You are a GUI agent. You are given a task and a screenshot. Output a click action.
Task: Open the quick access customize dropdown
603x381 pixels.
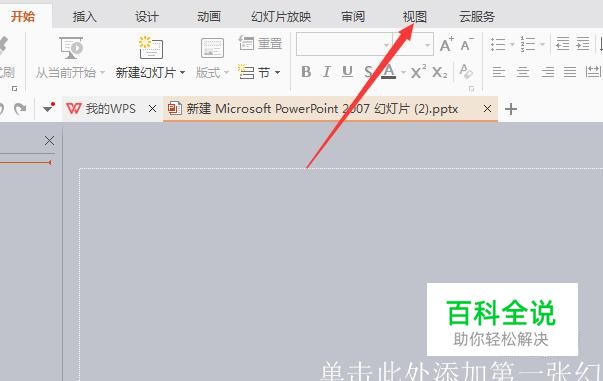[x=48, y=108]
